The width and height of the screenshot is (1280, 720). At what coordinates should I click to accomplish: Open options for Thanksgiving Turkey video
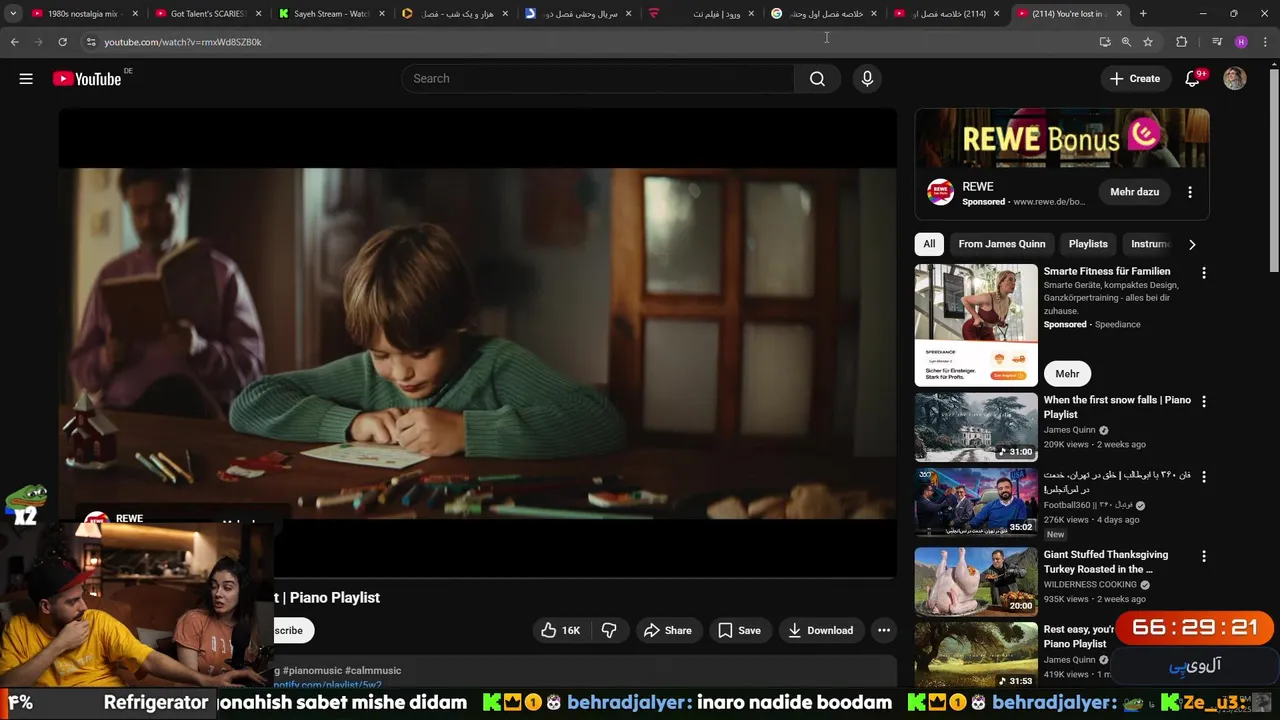[x=1204, y=556]
